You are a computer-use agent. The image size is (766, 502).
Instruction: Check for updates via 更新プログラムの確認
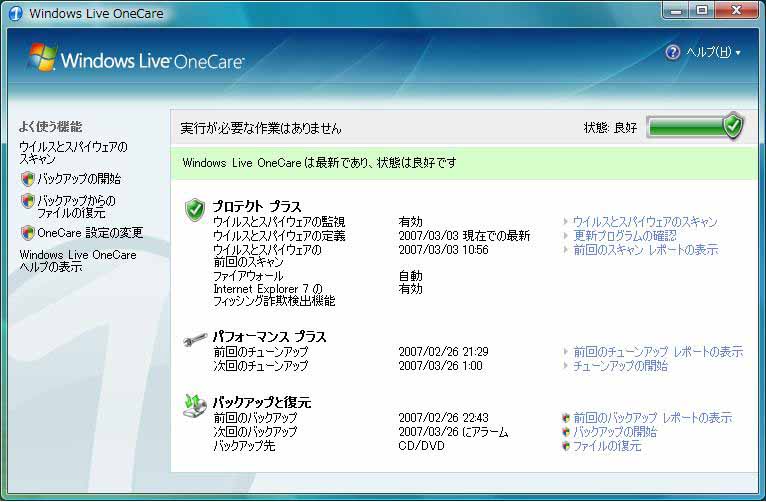point(625,236)
